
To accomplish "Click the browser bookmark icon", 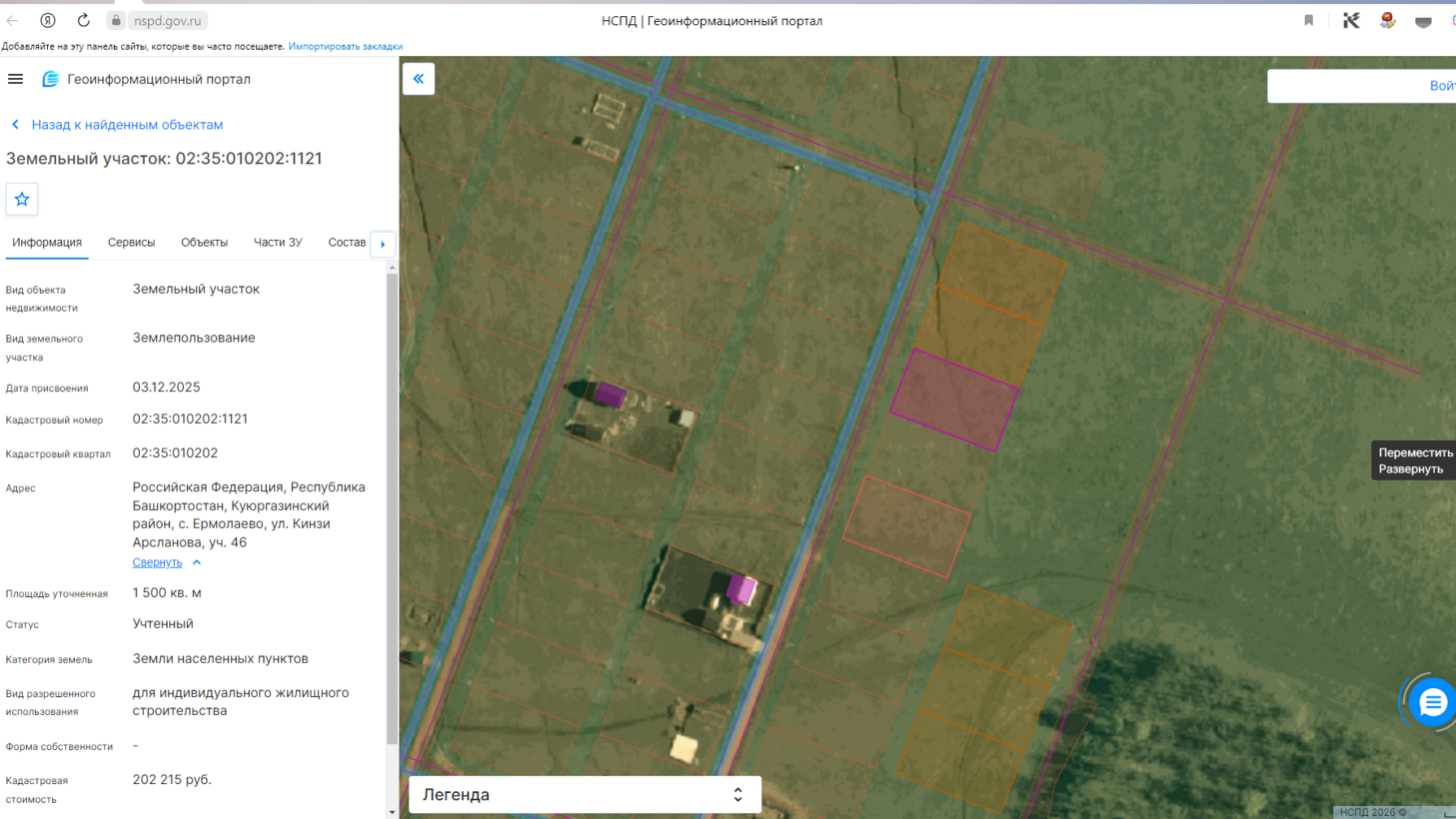I will [x=1308, y=20].
